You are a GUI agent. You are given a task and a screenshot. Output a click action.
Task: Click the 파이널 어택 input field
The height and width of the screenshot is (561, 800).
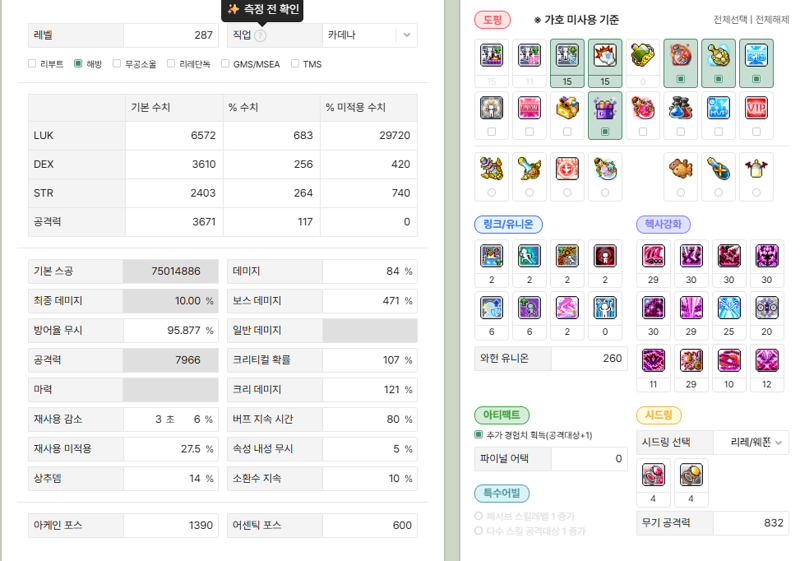pyautogui.click(x=589, y=458)
